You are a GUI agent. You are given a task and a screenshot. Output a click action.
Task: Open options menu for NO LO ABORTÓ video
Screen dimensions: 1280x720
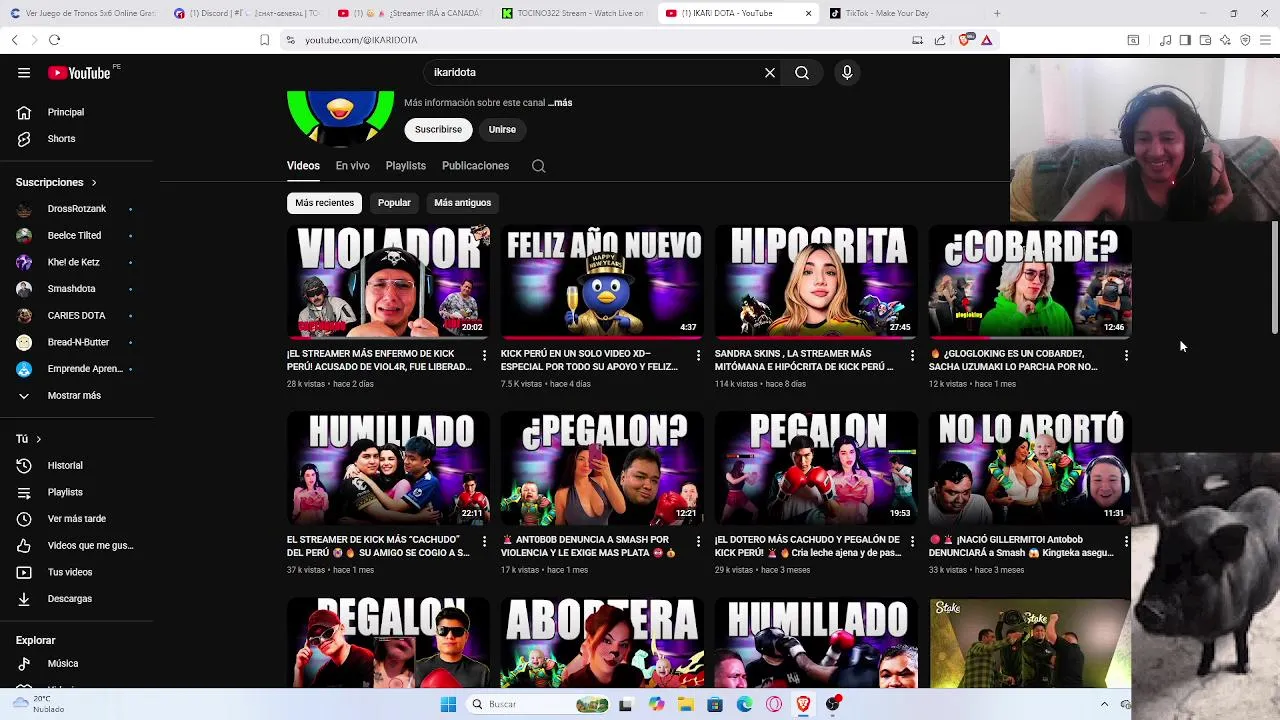(1126, 542)
